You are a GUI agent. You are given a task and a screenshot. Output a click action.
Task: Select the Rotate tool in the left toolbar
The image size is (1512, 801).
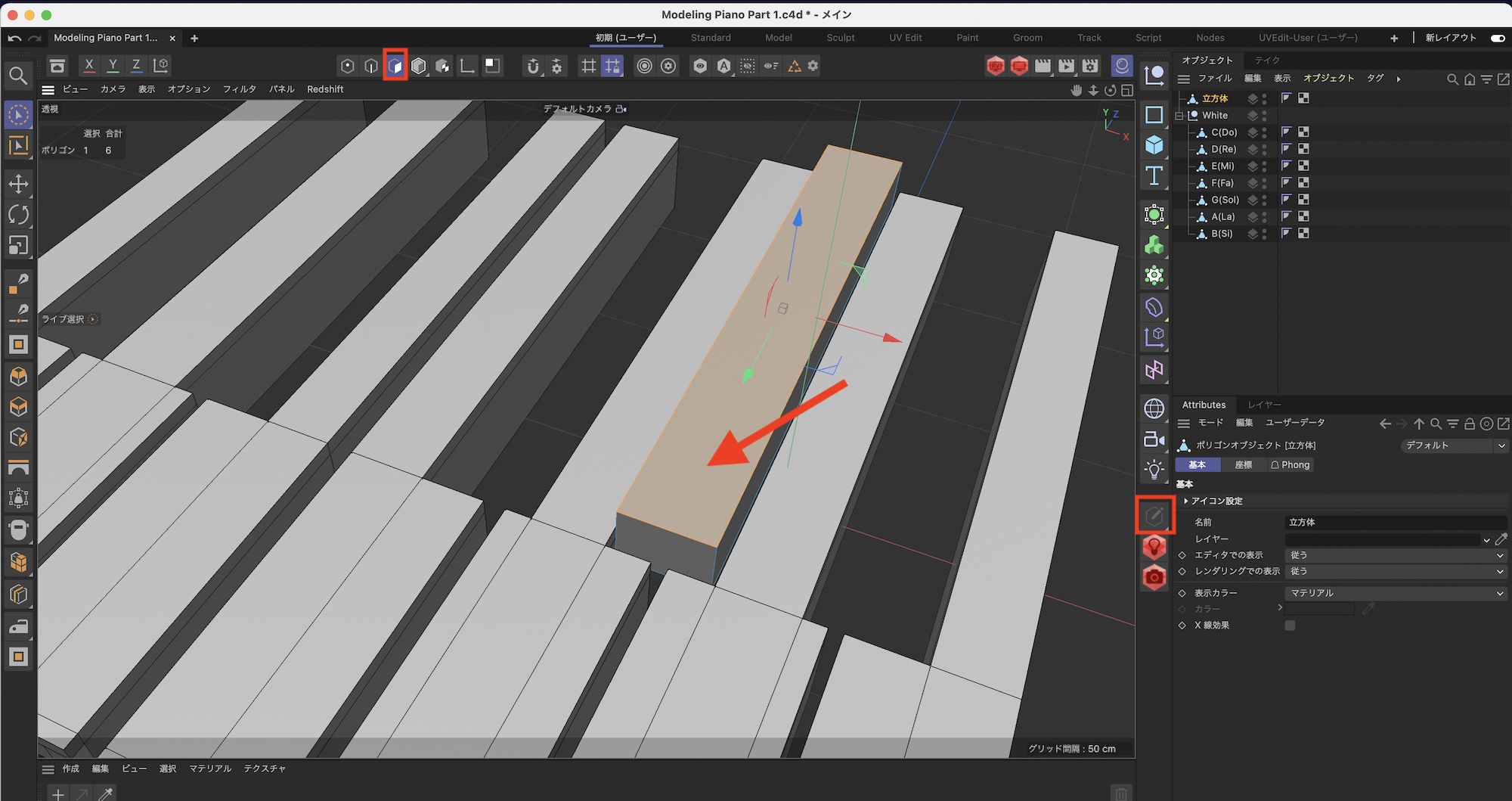pos(18,215)
